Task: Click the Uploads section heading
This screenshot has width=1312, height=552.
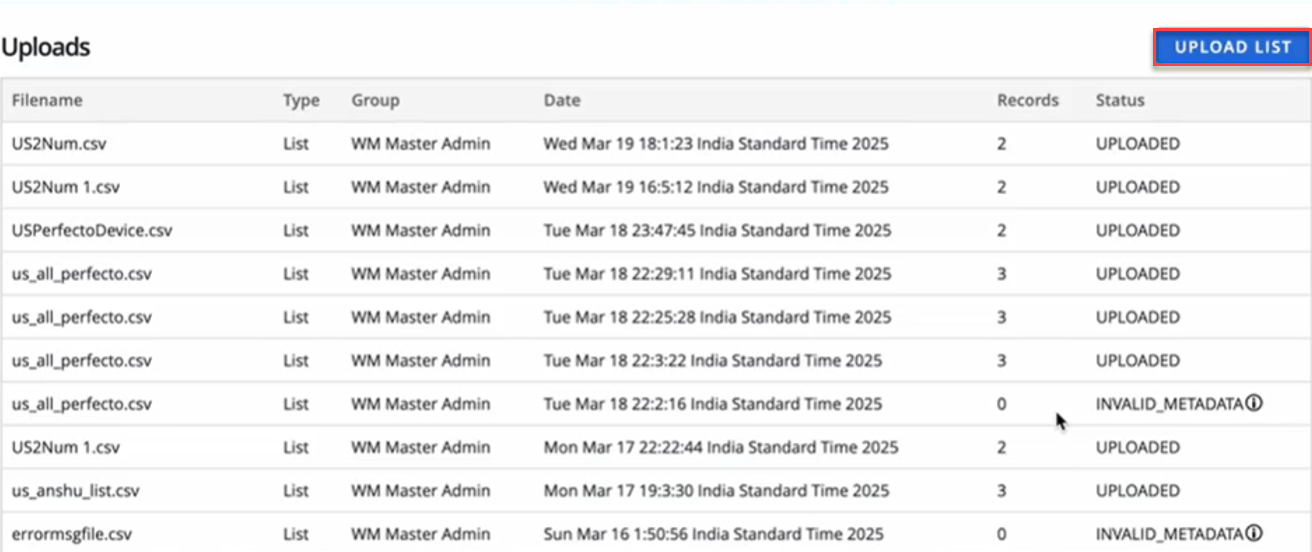Action: point(46,47)
